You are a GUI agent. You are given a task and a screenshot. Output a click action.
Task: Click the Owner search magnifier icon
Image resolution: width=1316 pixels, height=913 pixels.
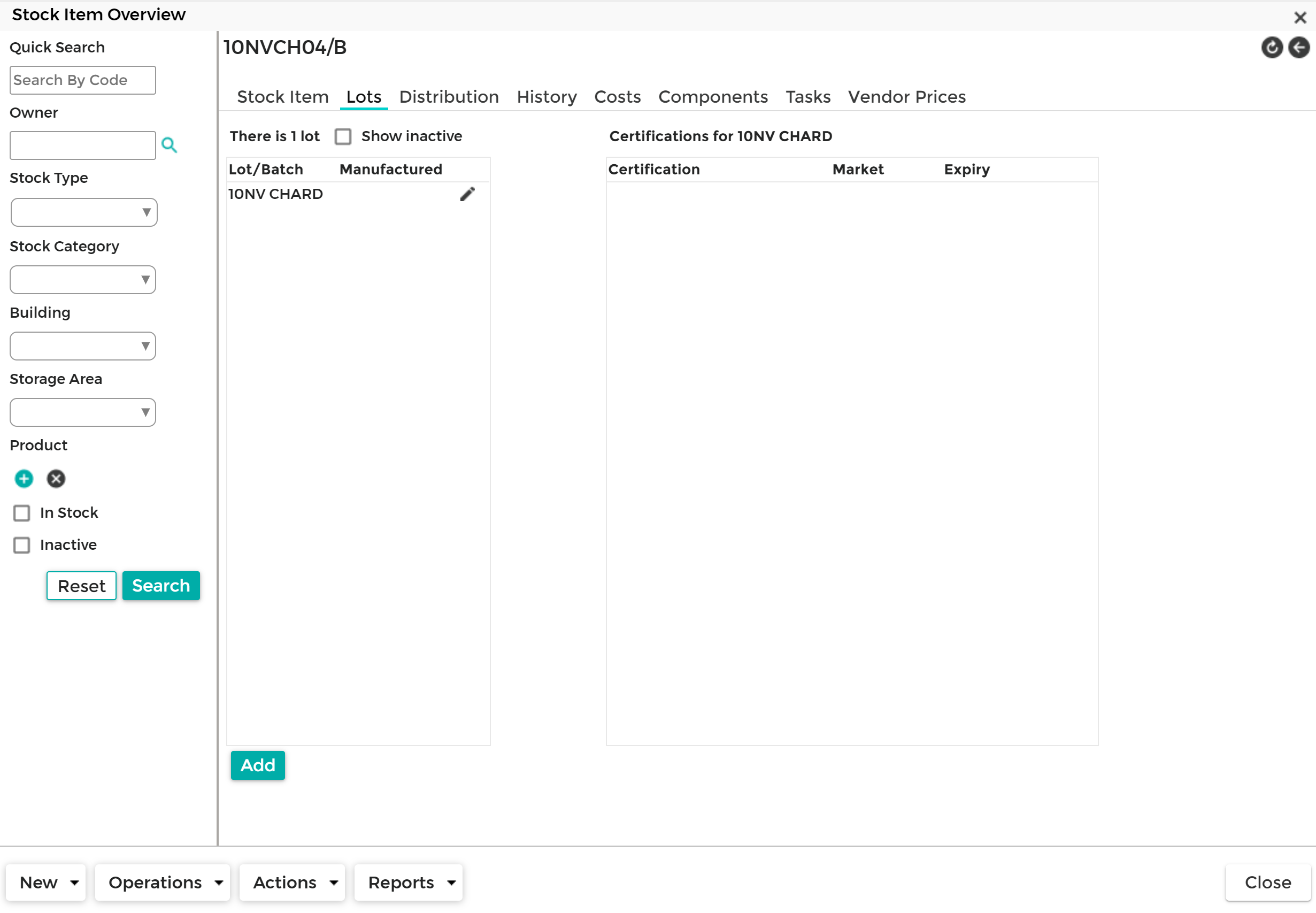pos(170,145)
